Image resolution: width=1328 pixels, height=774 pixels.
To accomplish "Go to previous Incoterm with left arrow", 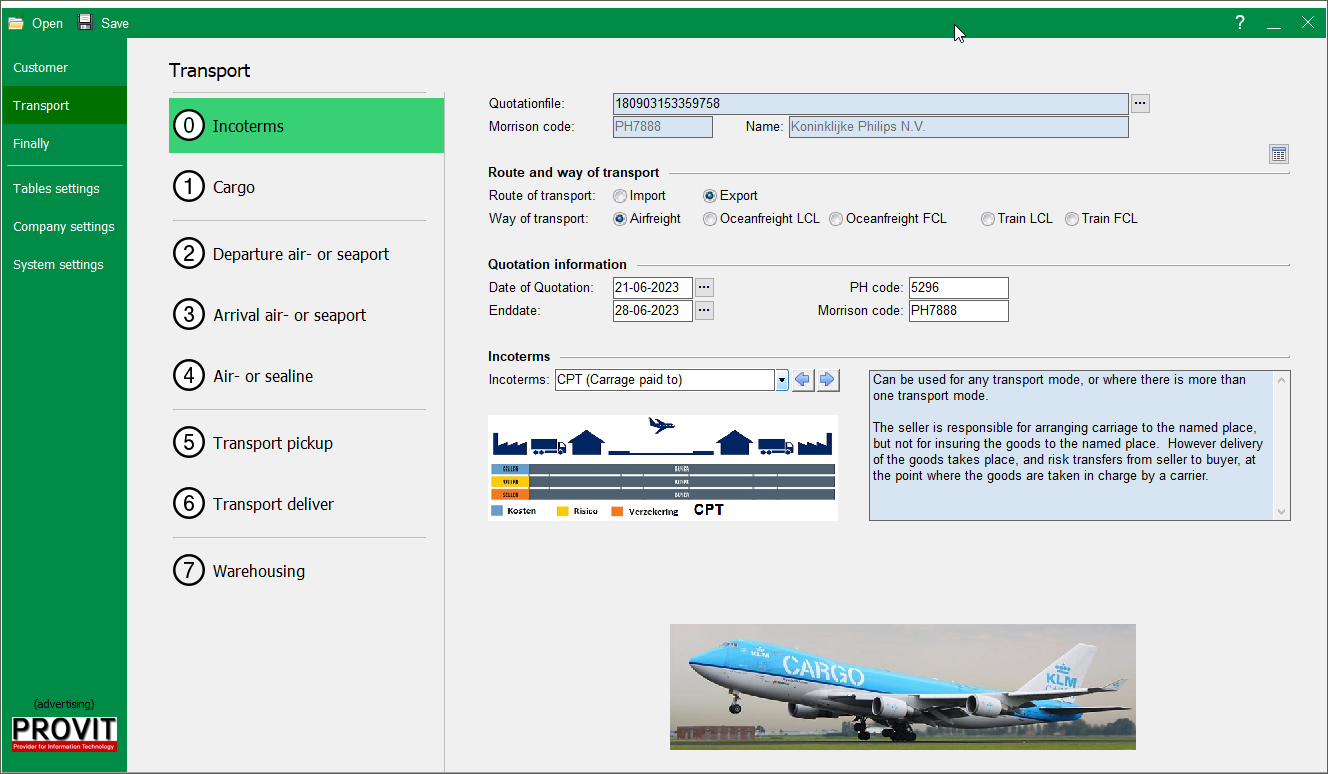I will point(803,380).
